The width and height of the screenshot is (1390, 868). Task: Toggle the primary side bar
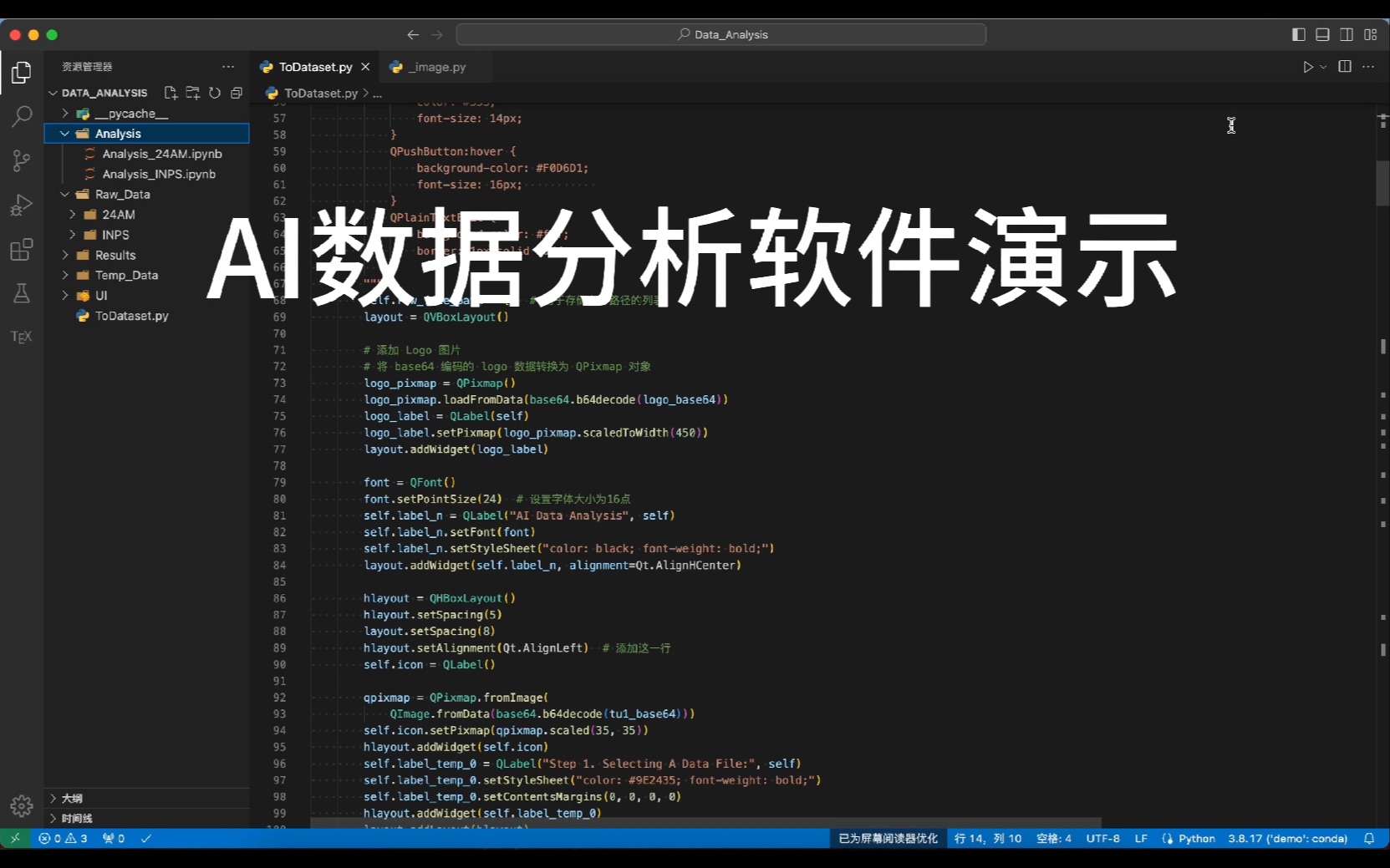(1298, 34)
